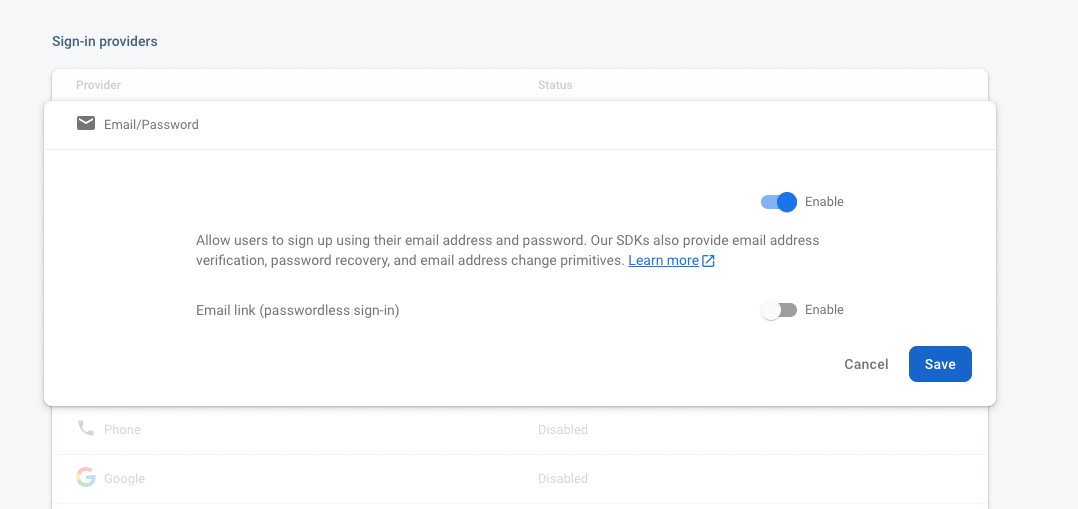Click the Sign-in providers heading
Image resolution: width=1078 pixels, height=509 pixels.
coord(104,41)
